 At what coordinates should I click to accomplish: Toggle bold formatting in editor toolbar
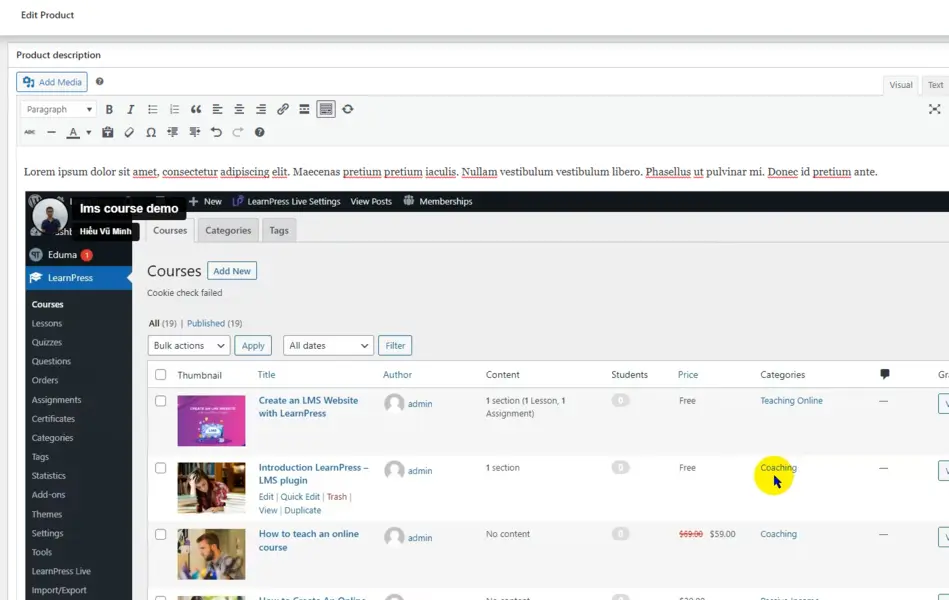pyautogui.click(x=109, y=109)
